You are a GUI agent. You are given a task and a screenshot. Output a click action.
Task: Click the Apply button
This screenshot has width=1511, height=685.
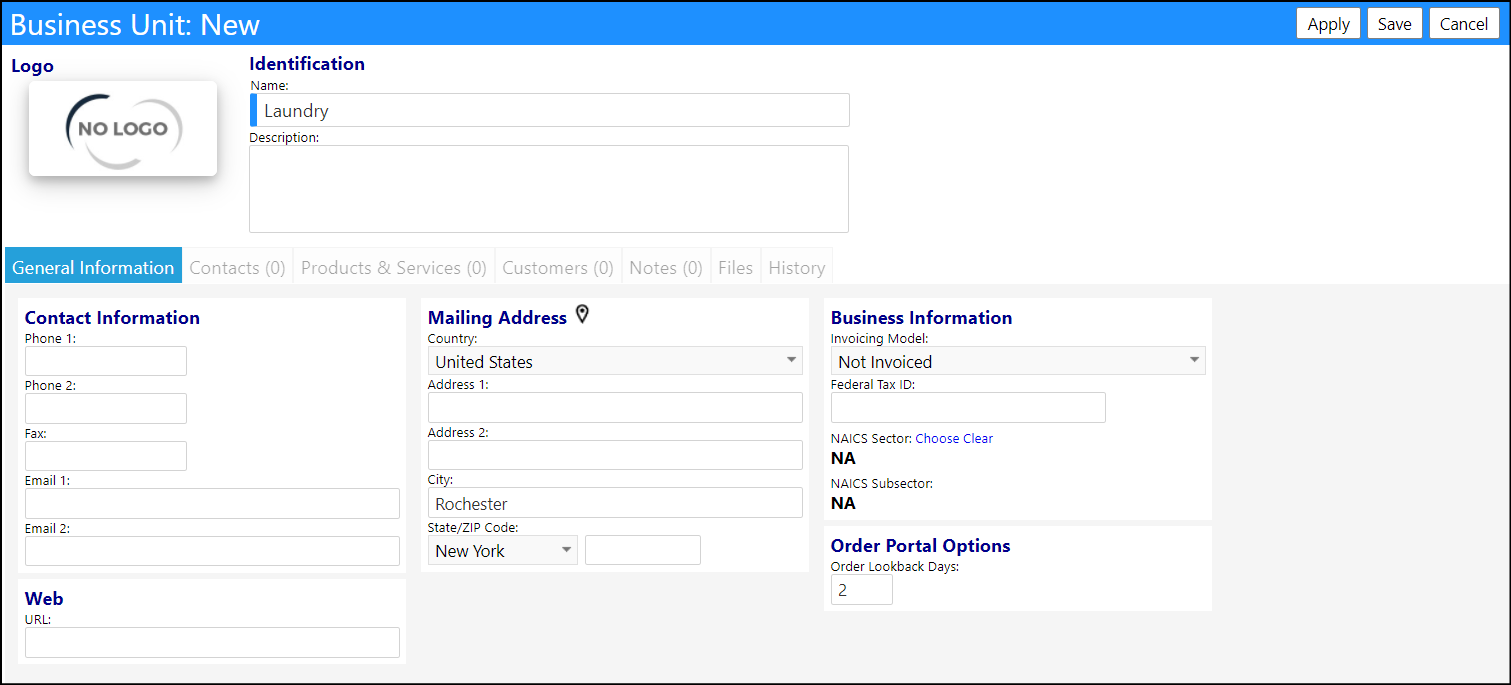click(x=1328, y=24)
